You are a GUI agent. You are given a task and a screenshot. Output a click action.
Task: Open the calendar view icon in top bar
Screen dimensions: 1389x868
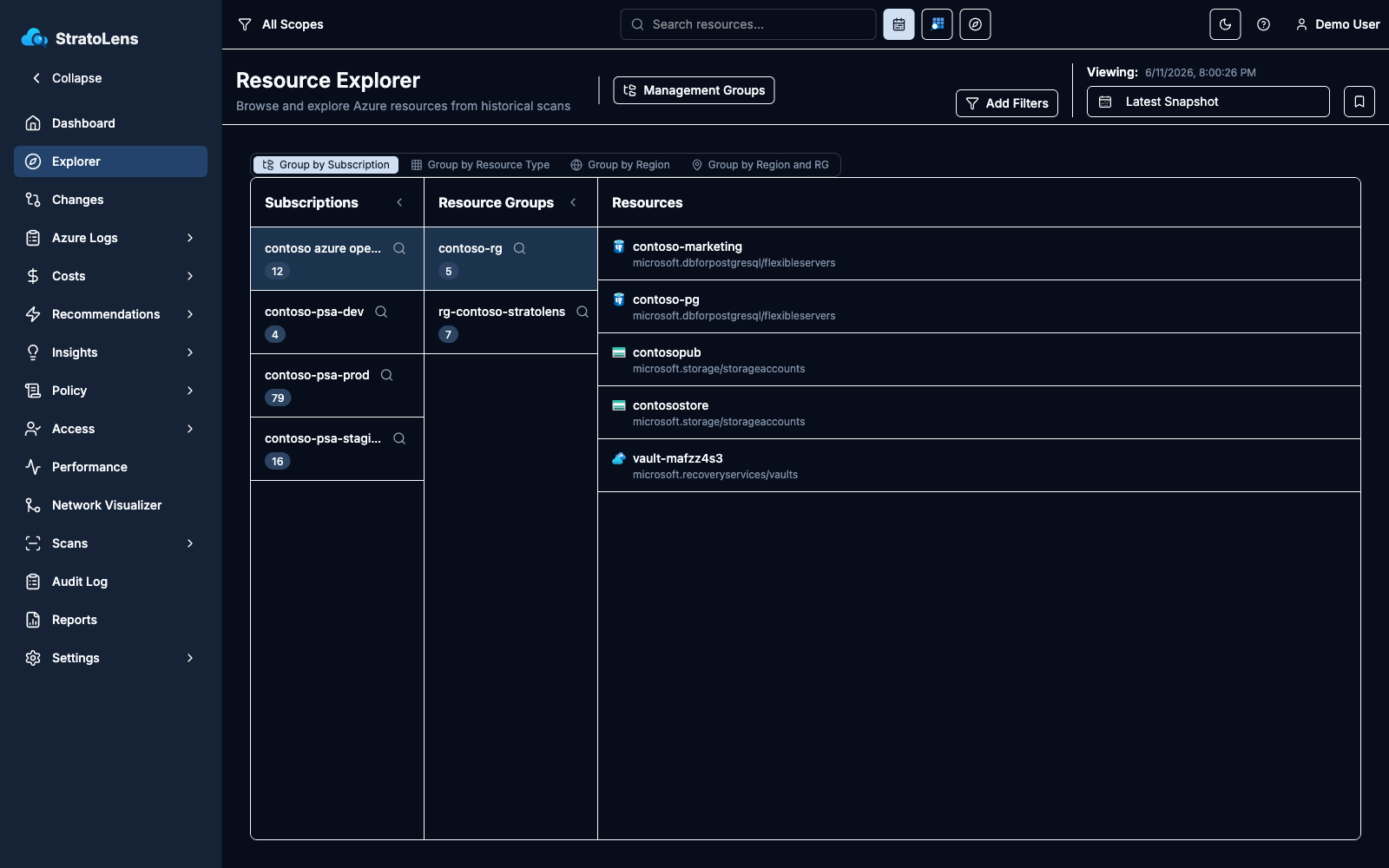899,24
